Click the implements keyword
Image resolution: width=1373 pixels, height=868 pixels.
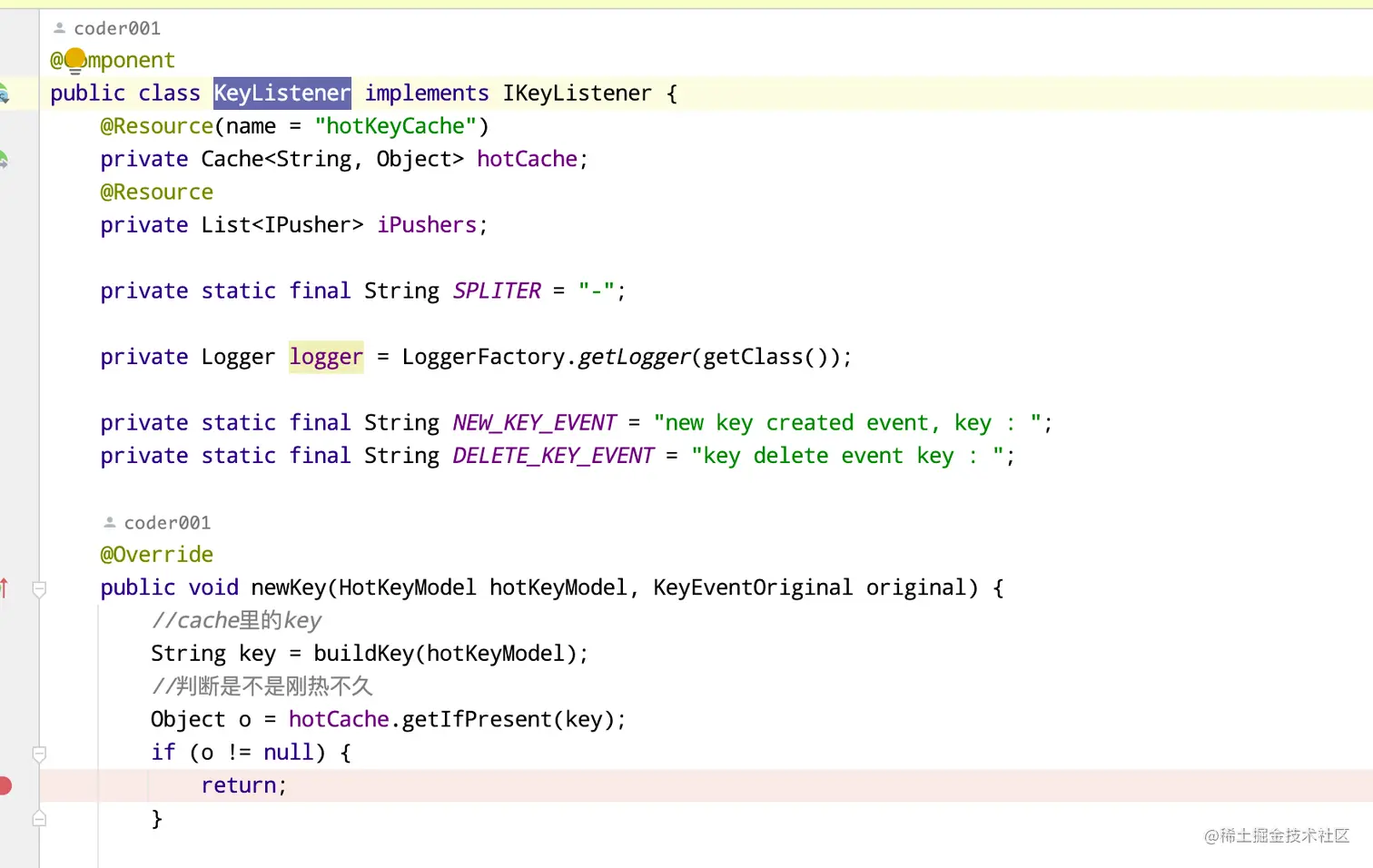[x=427, y=93]
